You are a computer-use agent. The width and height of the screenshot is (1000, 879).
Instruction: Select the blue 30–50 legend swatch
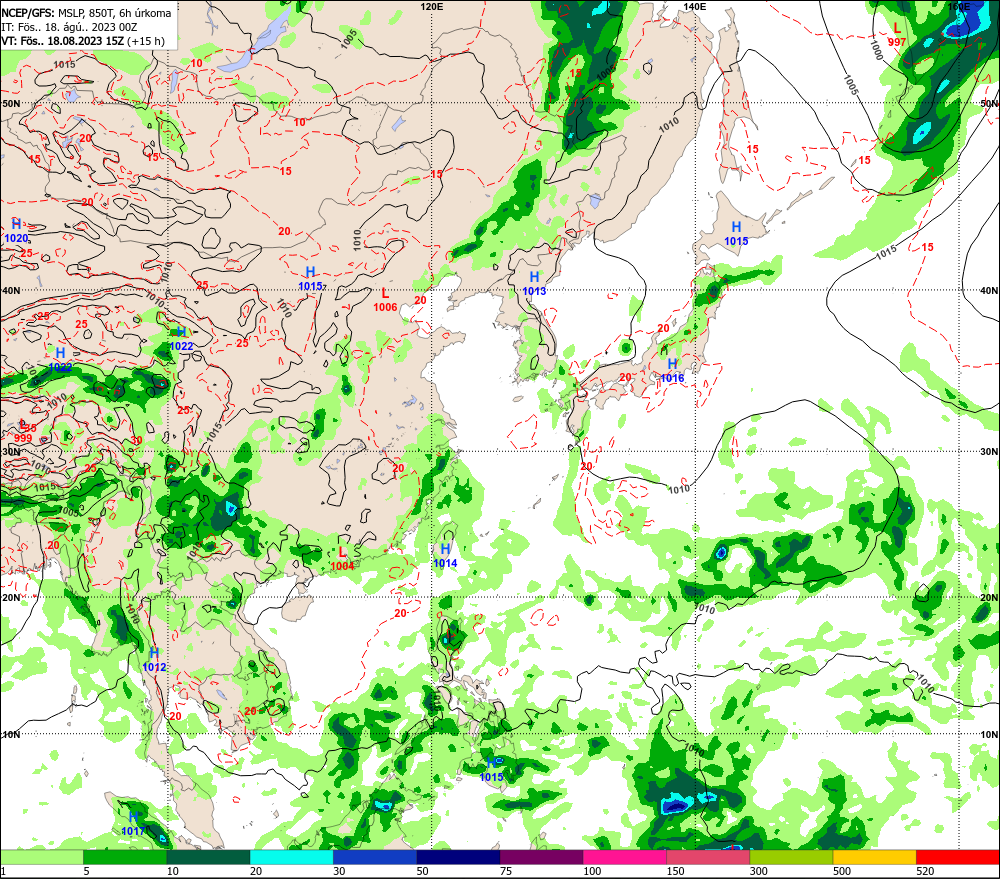[x=375, y=857]
